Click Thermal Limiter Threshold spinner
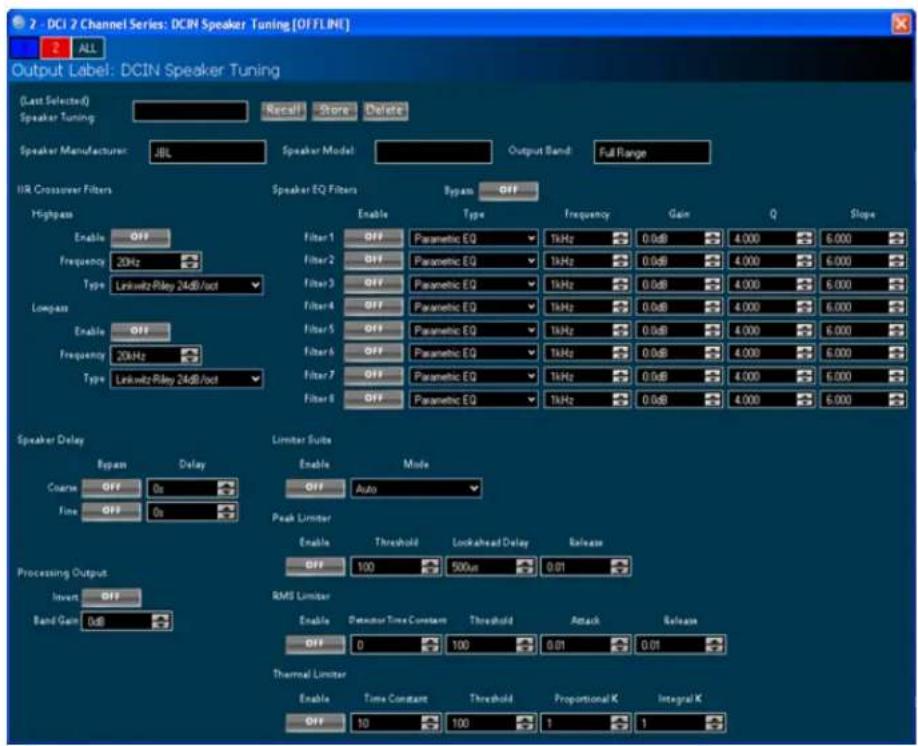 pyautogui.click(x=525, y=723)
